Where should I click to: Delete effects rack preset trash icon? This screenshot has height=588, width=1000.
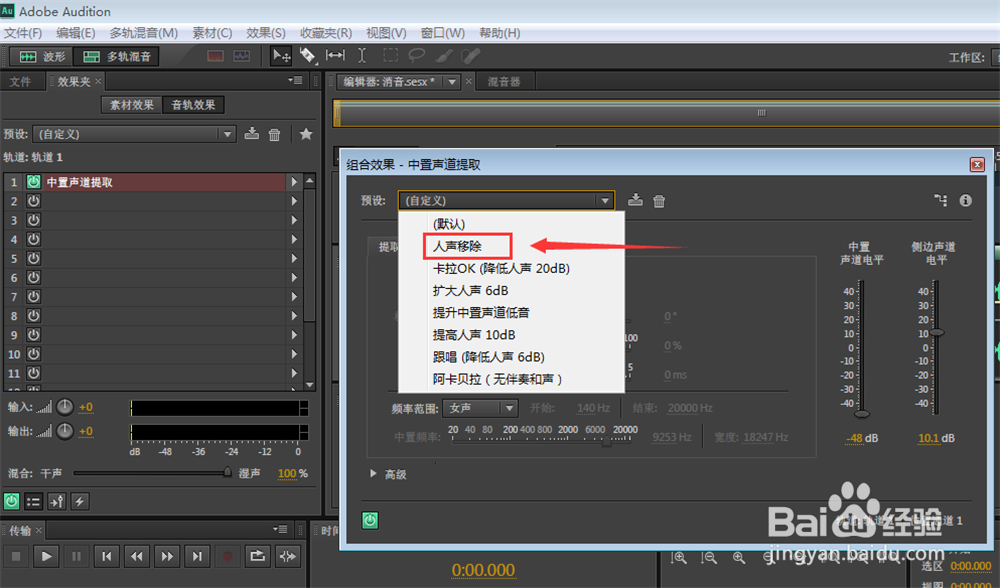pos(274,135)
